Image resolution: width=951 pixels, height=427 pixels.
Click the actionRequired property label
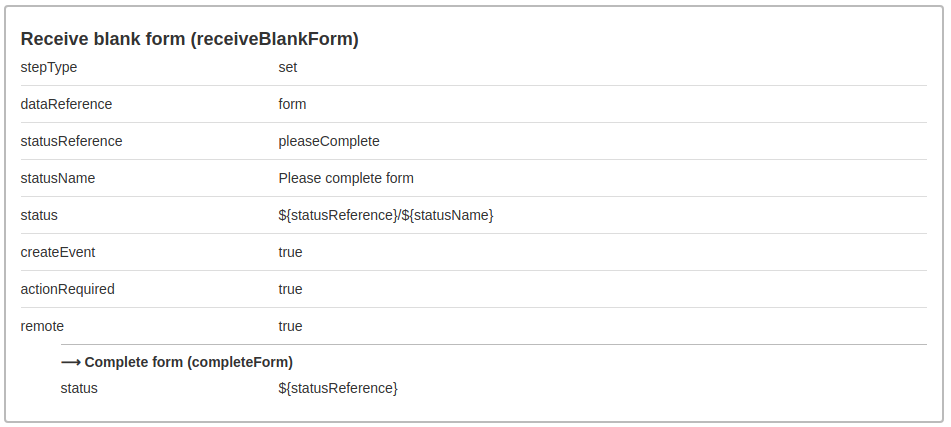(x=67, y=289)
